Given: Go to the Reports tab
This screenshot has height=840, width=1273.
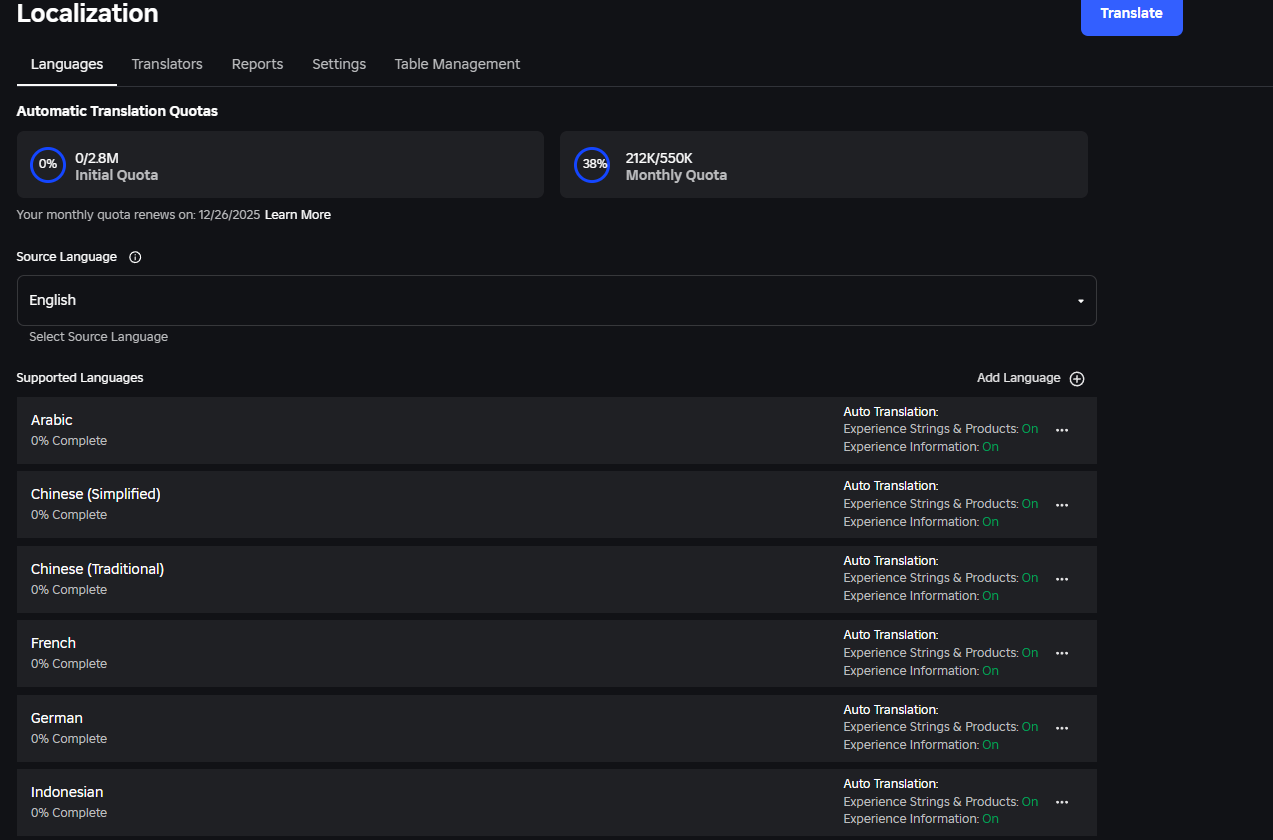Looking at the screenshot, I should click(x=257, y=64).
